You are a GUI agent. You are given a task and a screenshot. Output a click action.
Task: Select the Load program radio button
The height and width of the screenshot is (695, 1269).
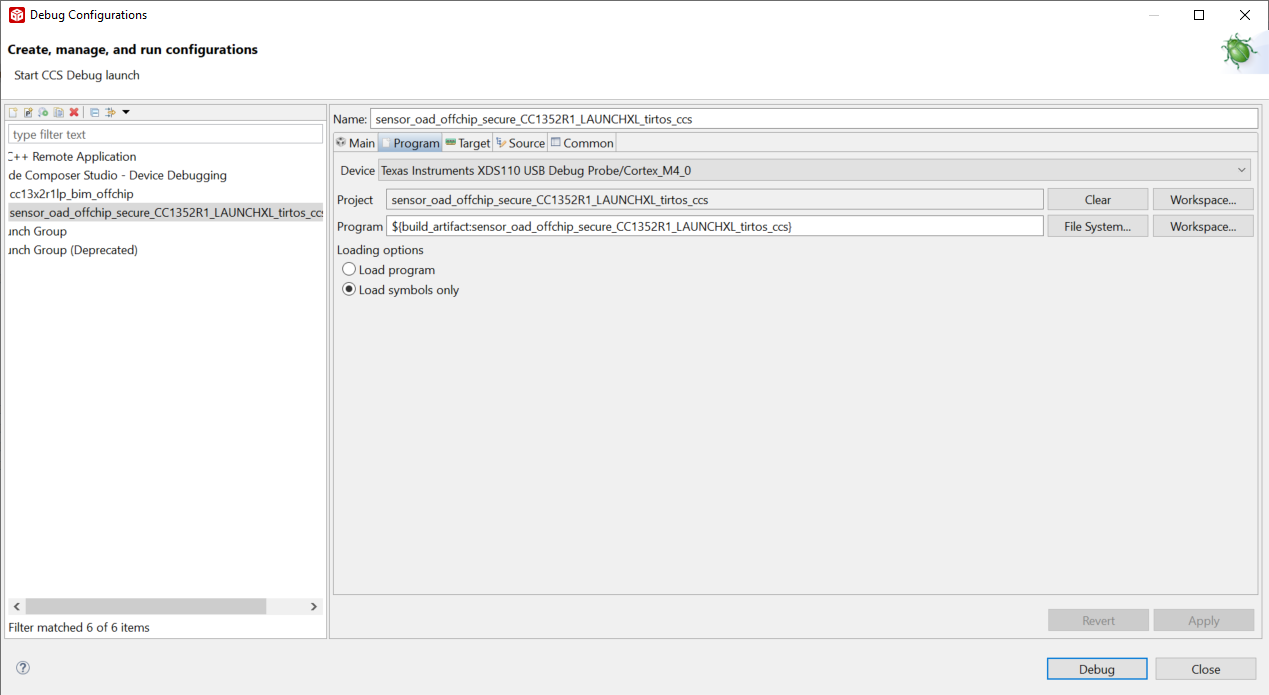(x=349, y=270)
